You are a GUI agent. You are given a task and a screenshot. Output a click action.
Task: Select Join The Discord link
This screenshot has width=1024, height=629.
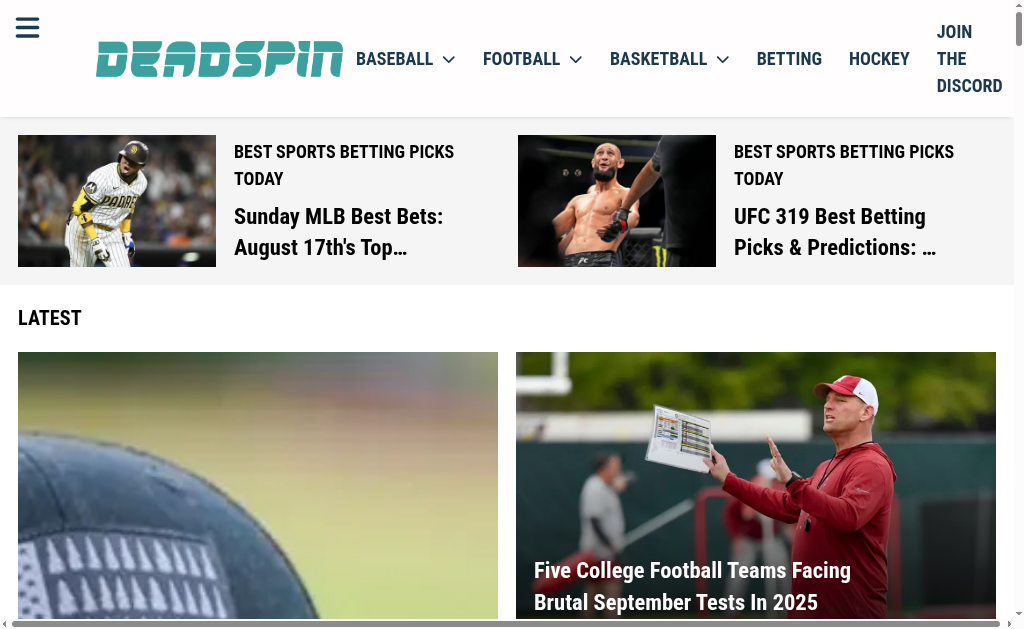(969, 59)
